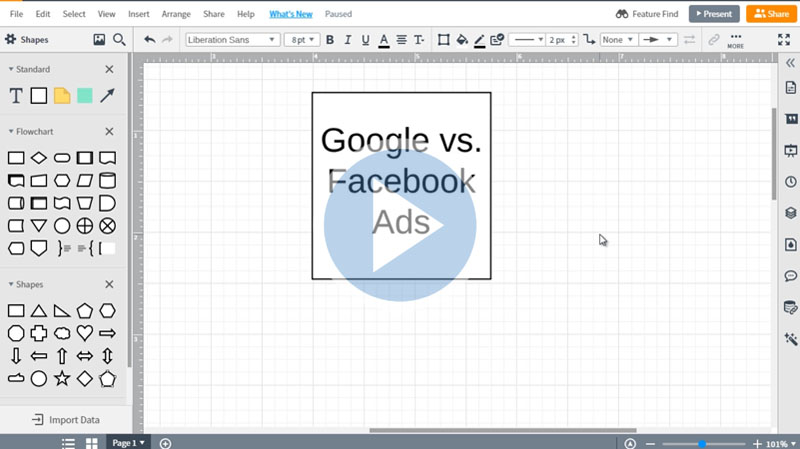800x449 pixels.
Task: Click the fullscreen expand icon
Action: (784, 40)
